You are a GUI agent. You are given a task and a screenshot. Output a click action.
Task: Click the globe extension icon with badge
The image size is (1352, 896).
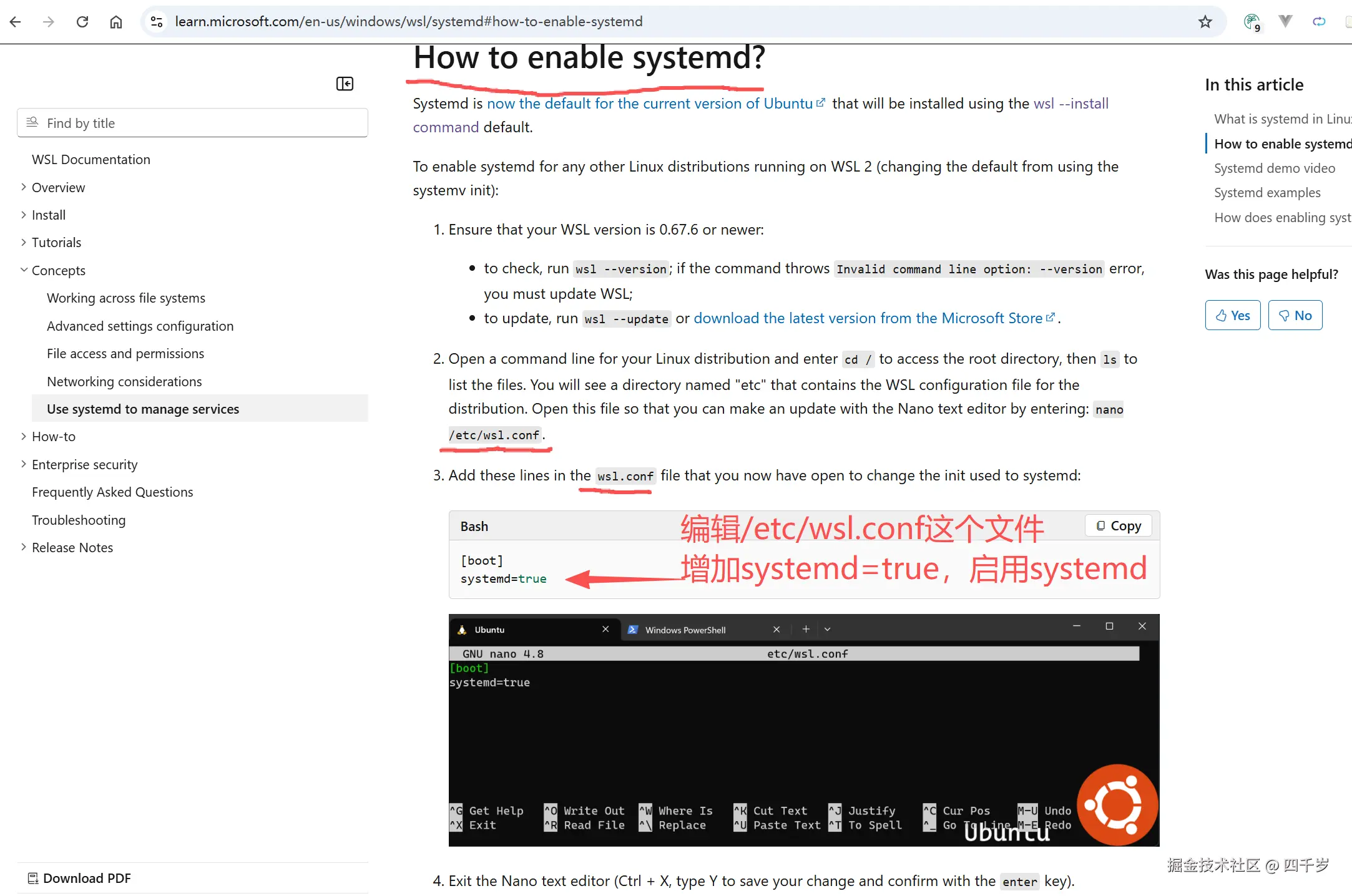coord(1252,22)
